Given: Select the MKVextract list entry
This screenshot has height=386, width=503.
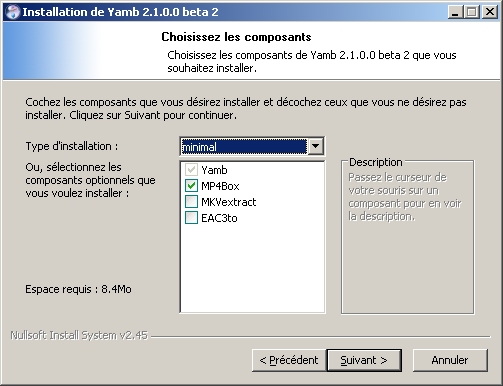Looking at the screenshot, I should (x=229, y=202).
